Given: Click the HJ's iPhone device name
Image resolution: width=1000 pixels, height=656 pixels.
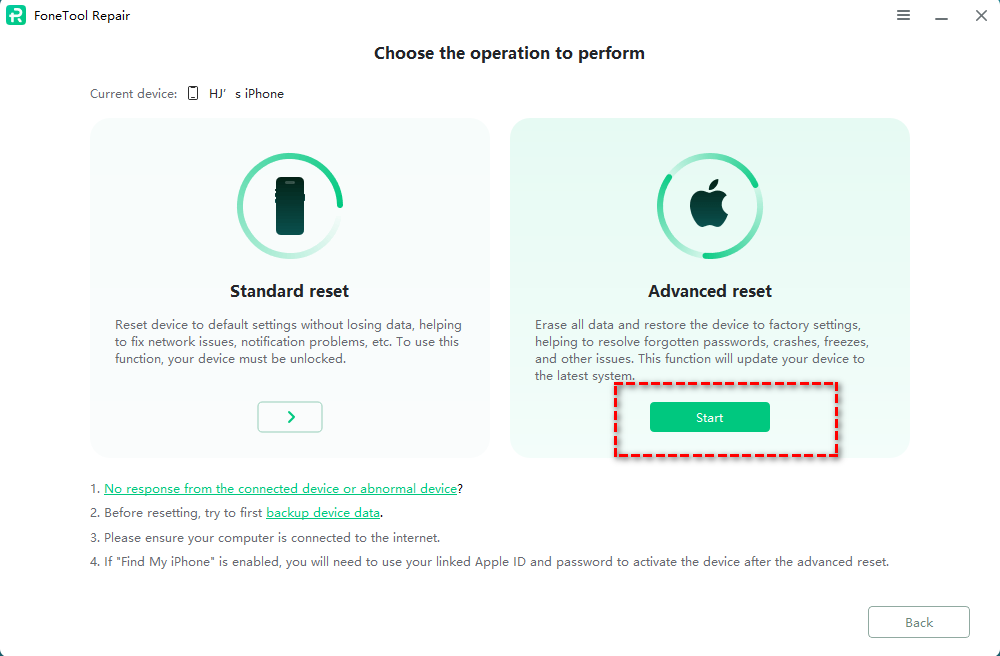Looking at the screenshot, I should point(246,94).
